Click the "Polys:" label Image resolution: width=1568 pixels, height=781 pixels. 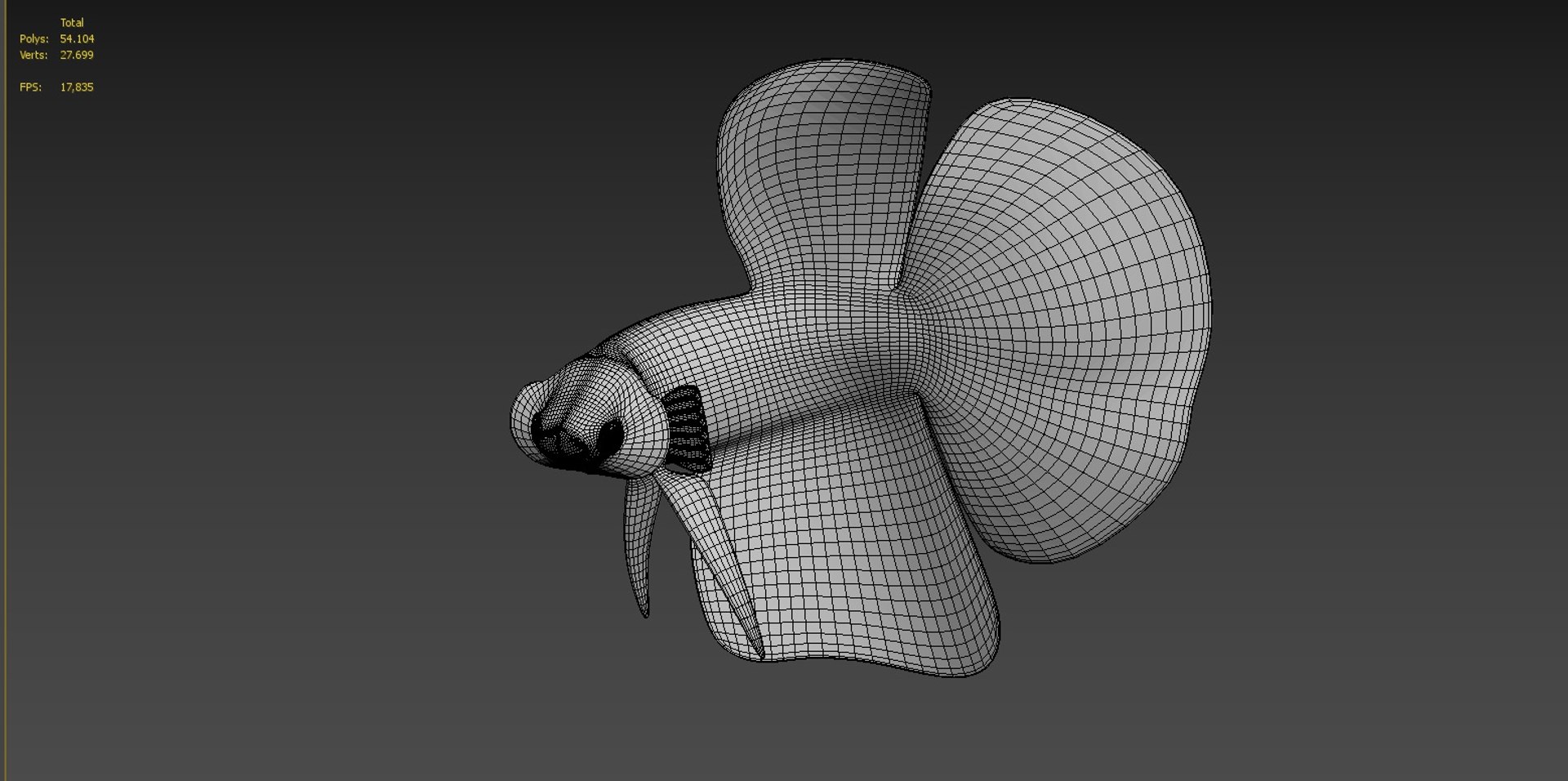click(34, 39)
